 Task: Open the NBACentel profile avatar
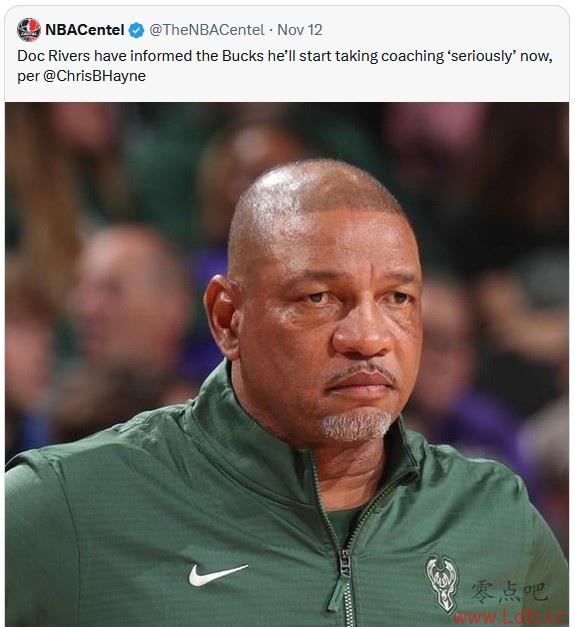click(29, 30)
